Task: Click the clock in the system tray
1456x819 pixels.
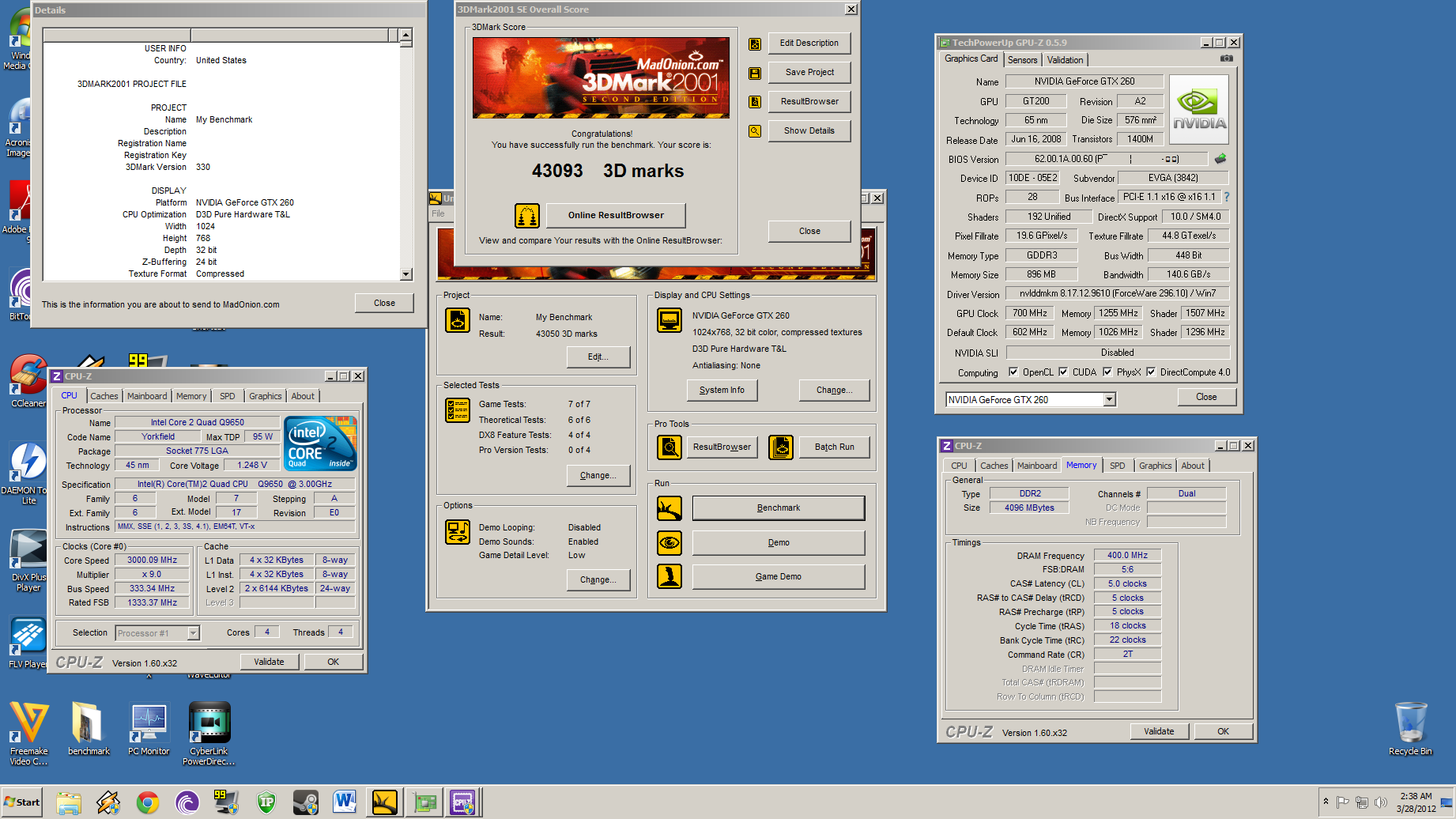Action: pos(1416,802)
